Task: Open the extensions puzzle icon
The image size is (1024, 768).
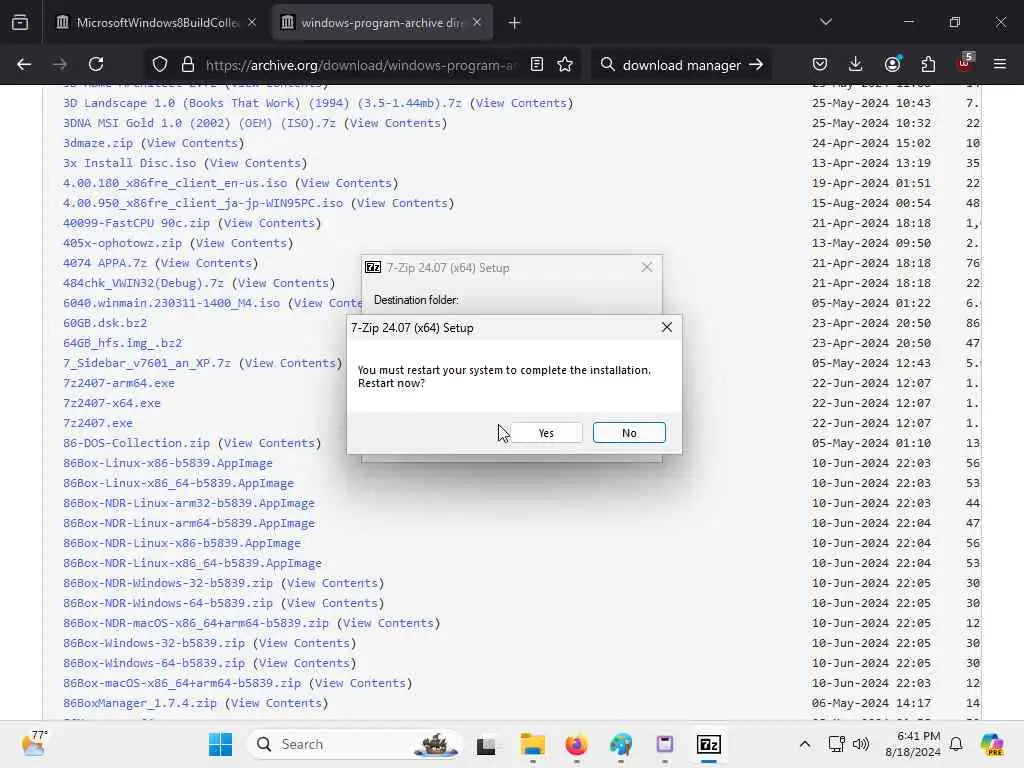Action: coord(928,64)
